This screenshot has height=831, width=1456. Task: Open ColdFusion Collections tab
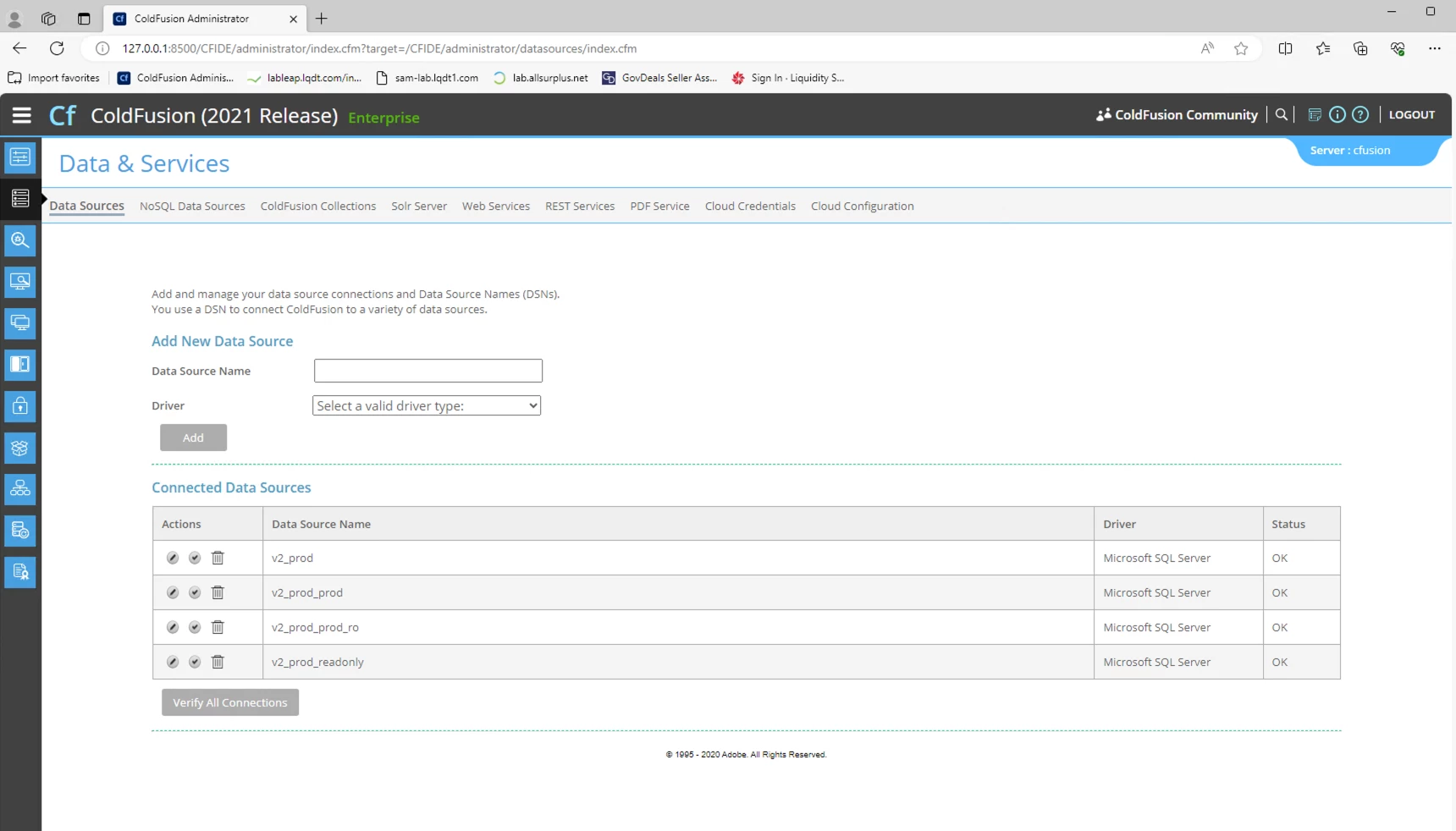coord(318,206)
